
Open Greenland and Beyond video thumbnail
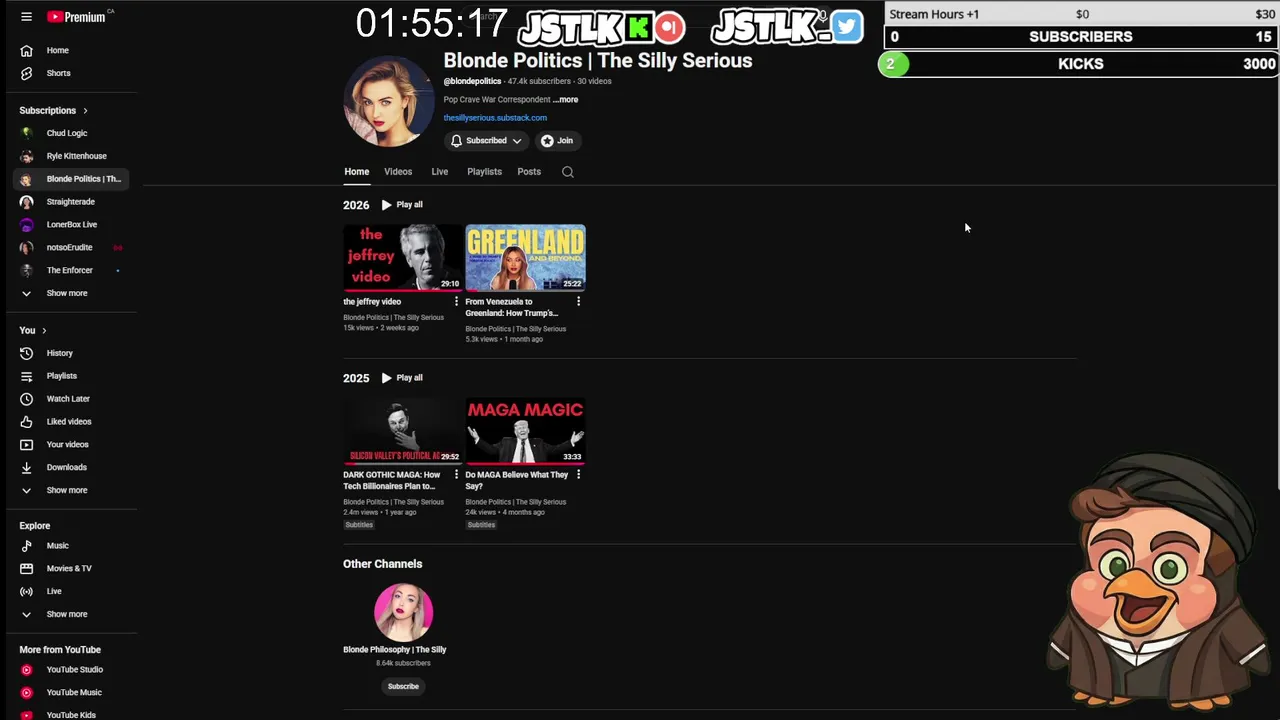[525, 258]
